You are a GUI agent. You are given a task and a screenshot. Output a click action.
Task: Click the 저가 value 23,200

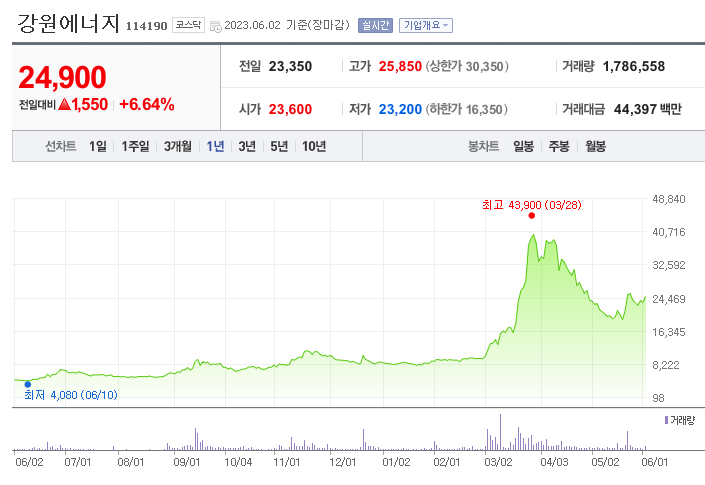click(x=400, y=109)
